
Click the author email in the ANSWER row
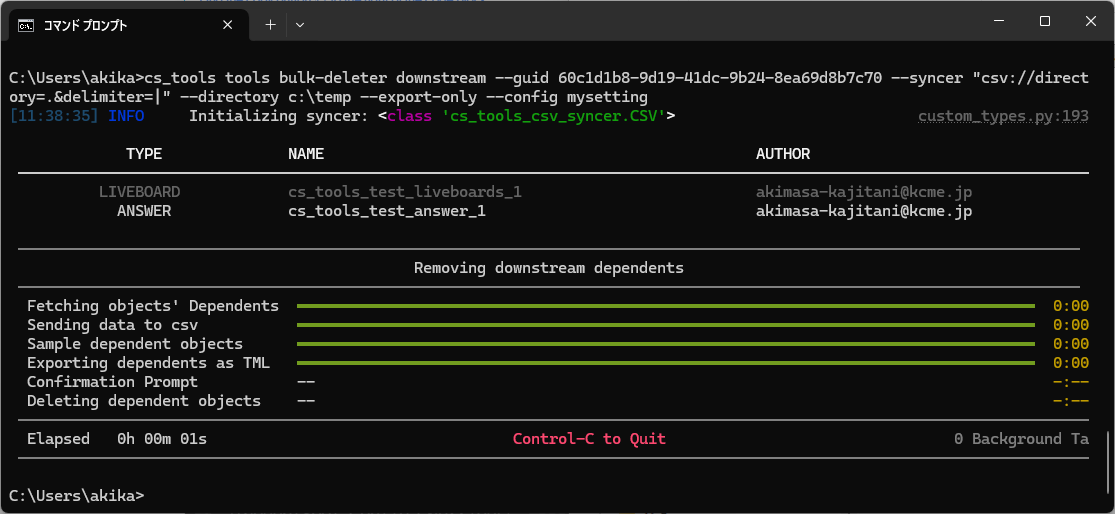863,211
